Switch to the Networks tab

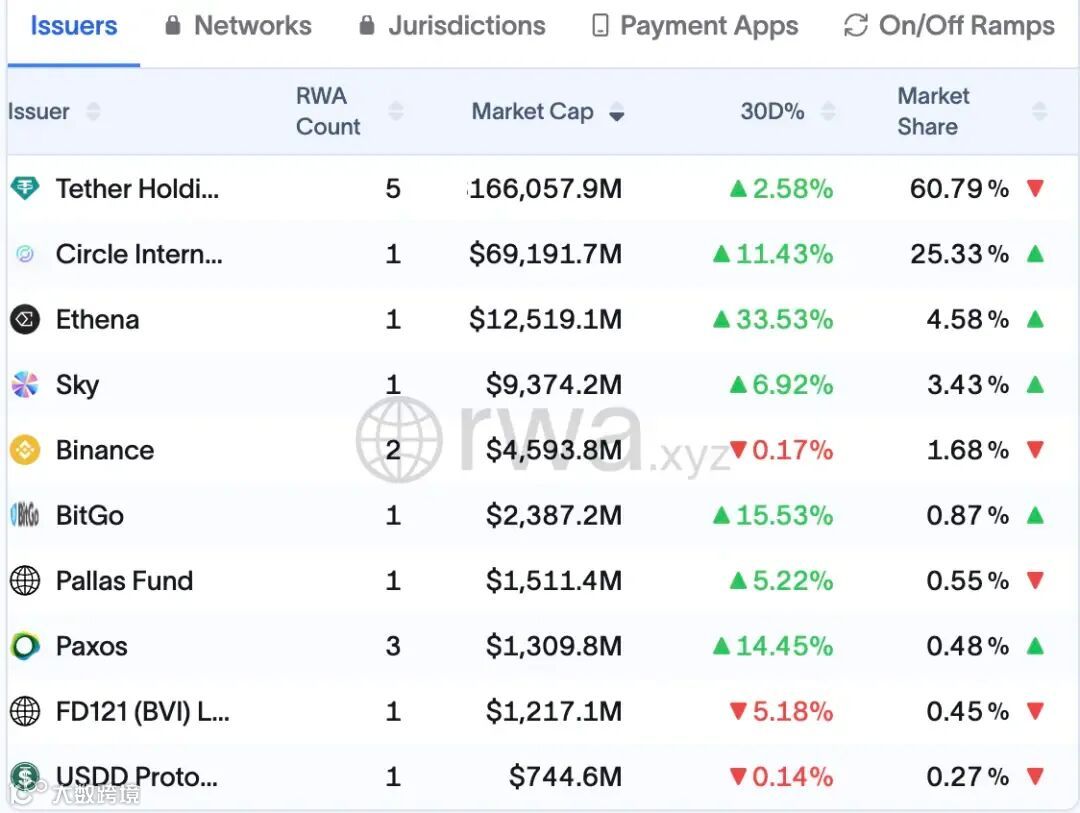pos(239,26)
